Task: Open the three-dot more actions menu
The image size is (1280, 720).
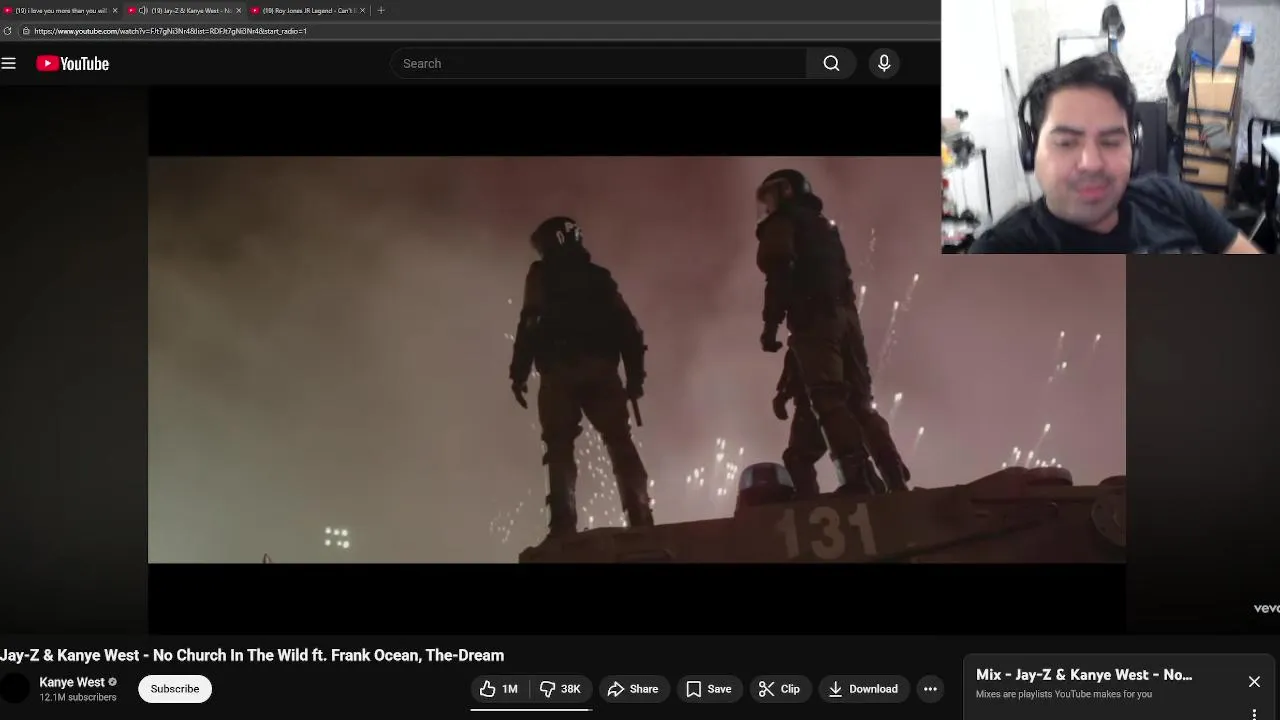Action: pyautogui.click(x=930, y=689)
